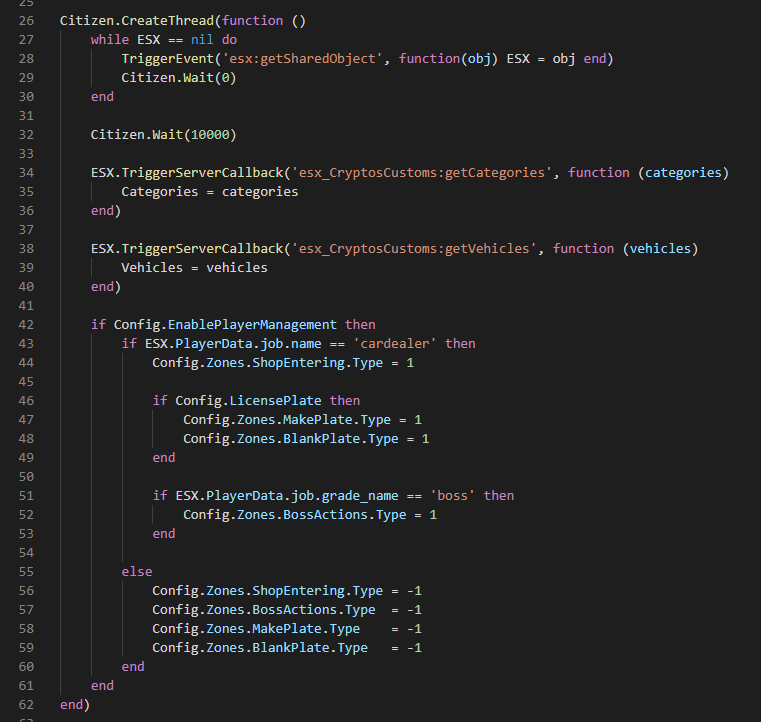Click the 'cardealer' string on line 43
This screenshot has width=761, height=722.
pyautogui.click(x=395, y=344)
